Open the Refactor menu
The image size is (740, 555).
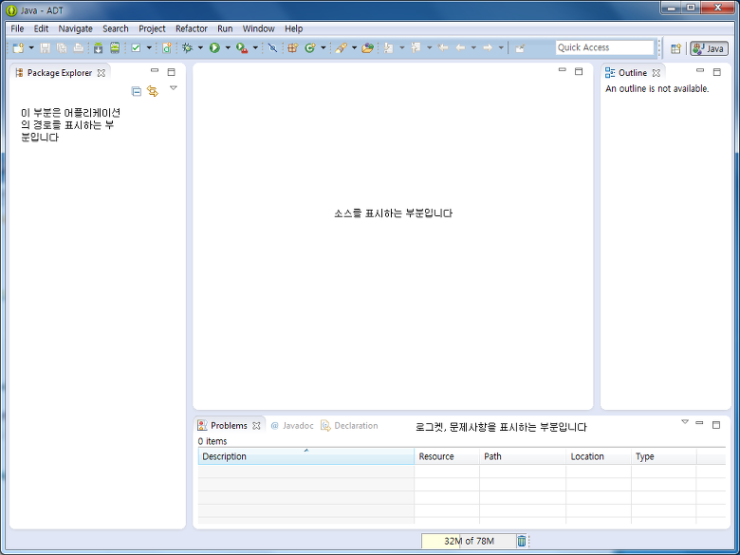[192, 28]
